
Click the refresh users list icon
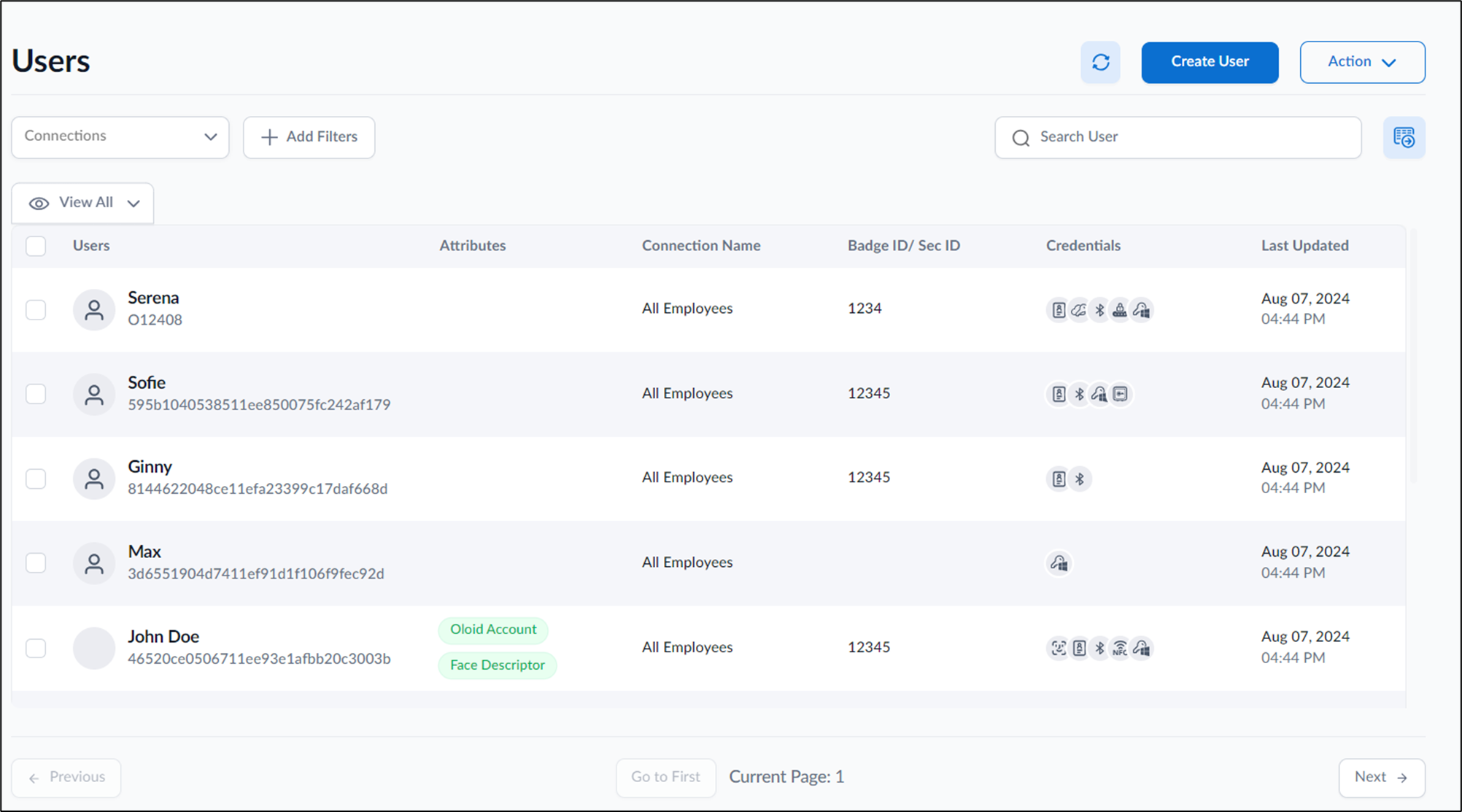click(1100, 63)
